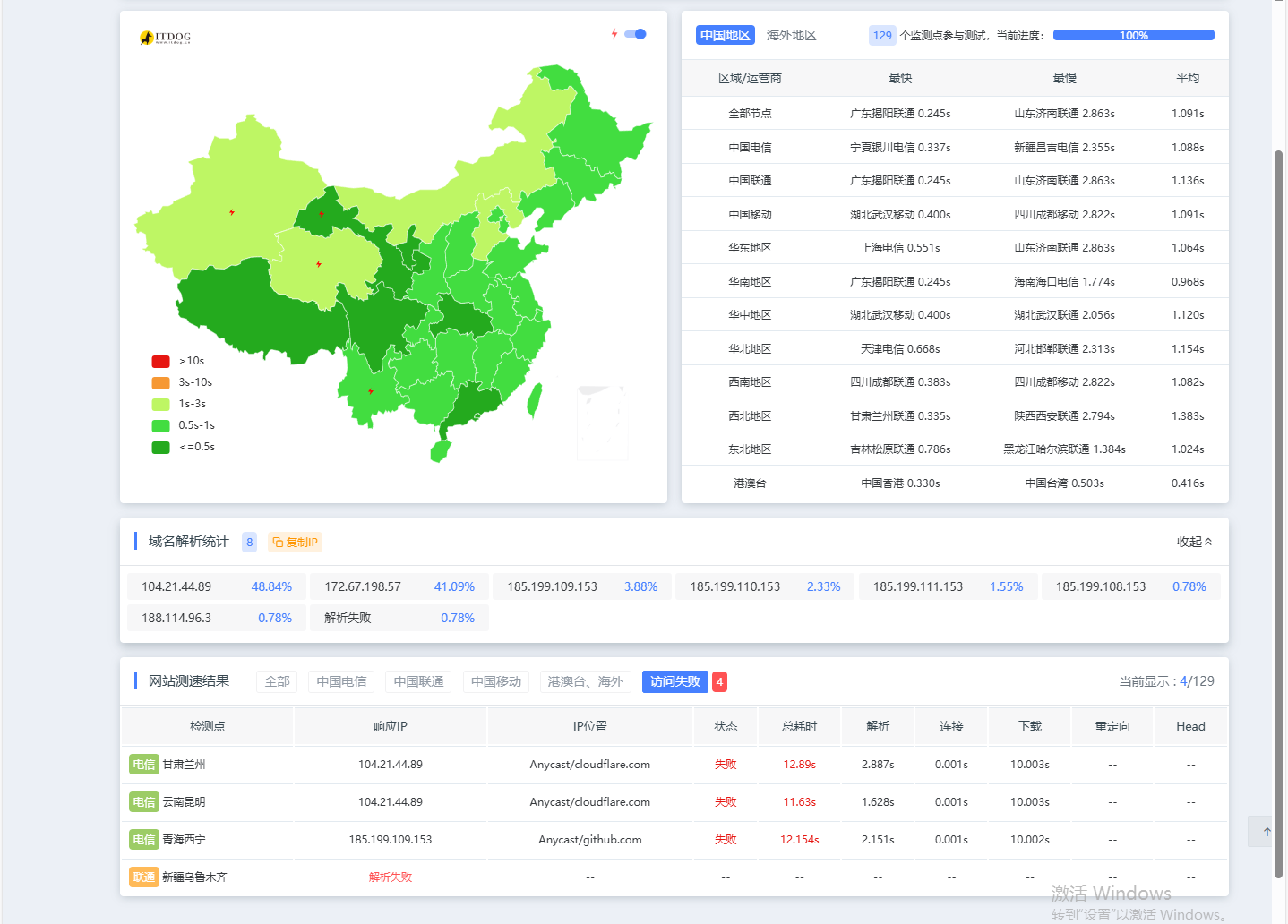The height and width of the screenshot is (924, 1288).
Task: Select the 港澳台、海外 filter tab
Action: 586,681
